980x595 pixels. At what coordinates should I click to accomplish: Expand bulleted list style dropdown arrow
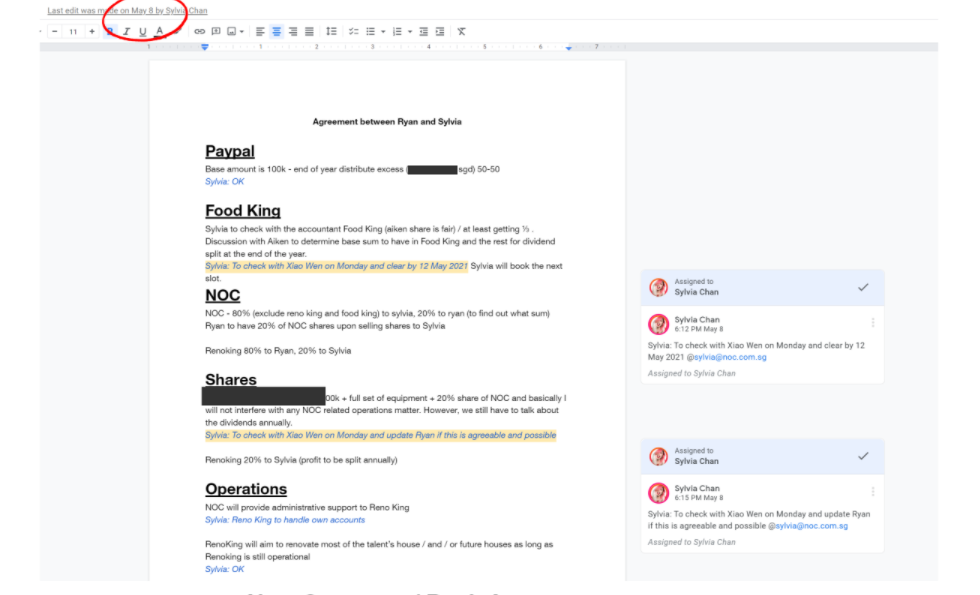pos(383,32)
